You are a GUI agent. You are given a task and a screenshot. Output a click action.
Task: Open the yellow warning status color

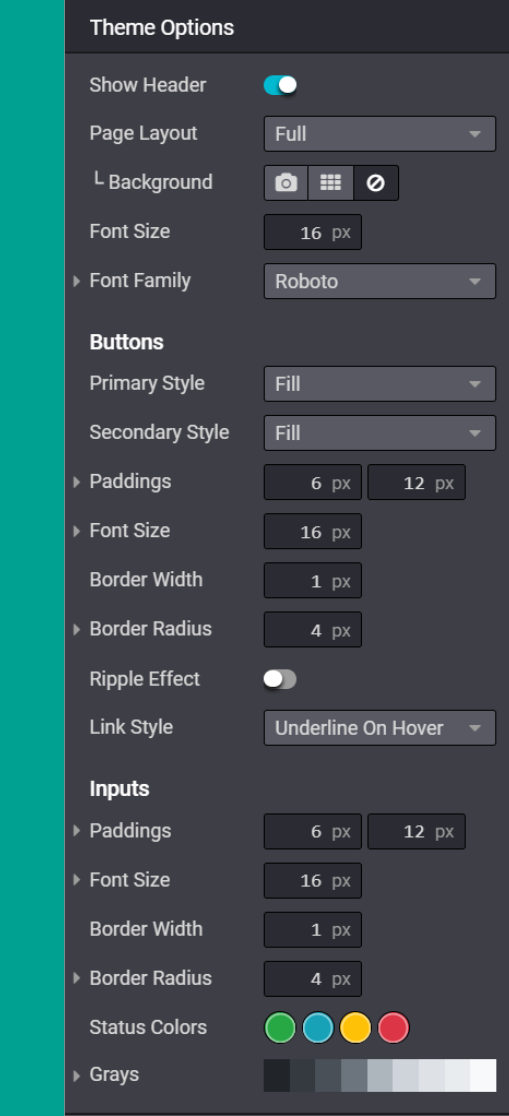pos(356,1028)
